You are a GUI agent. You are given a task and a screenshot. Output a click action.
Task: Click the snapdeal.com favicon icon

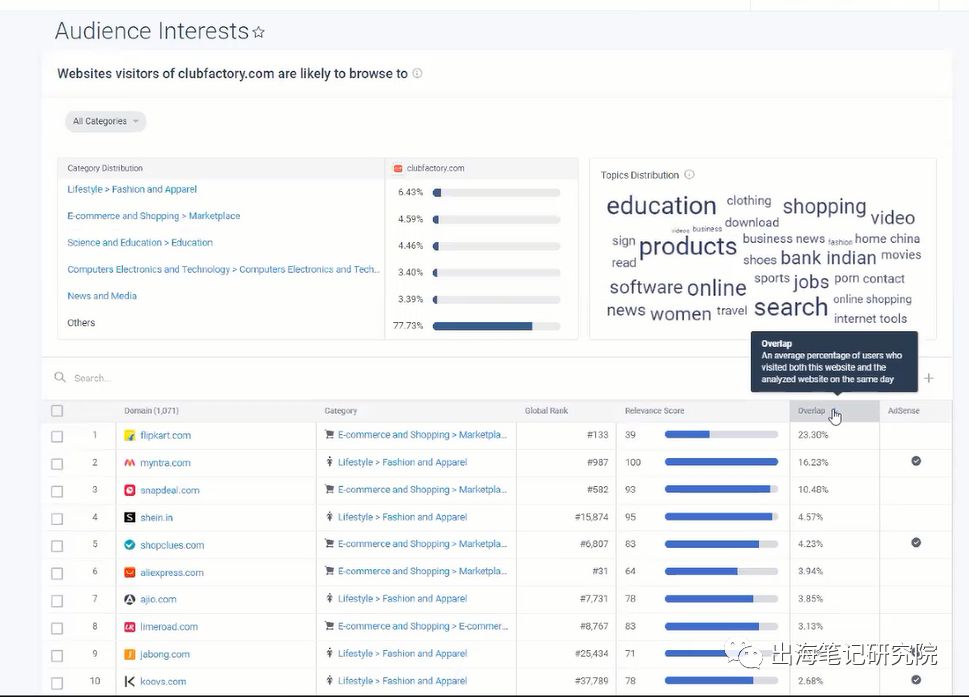point(129,490)
